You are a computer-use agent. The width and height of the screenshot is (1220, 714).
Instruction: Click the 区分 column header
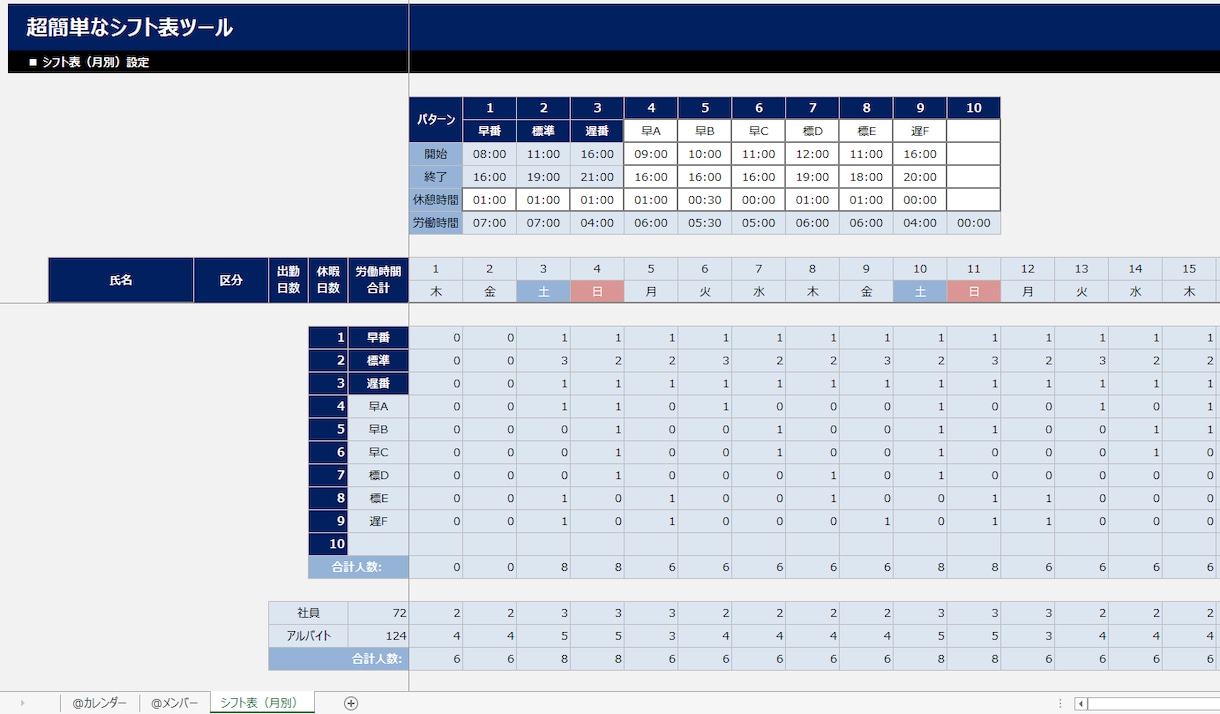click(x=231, y=280)
